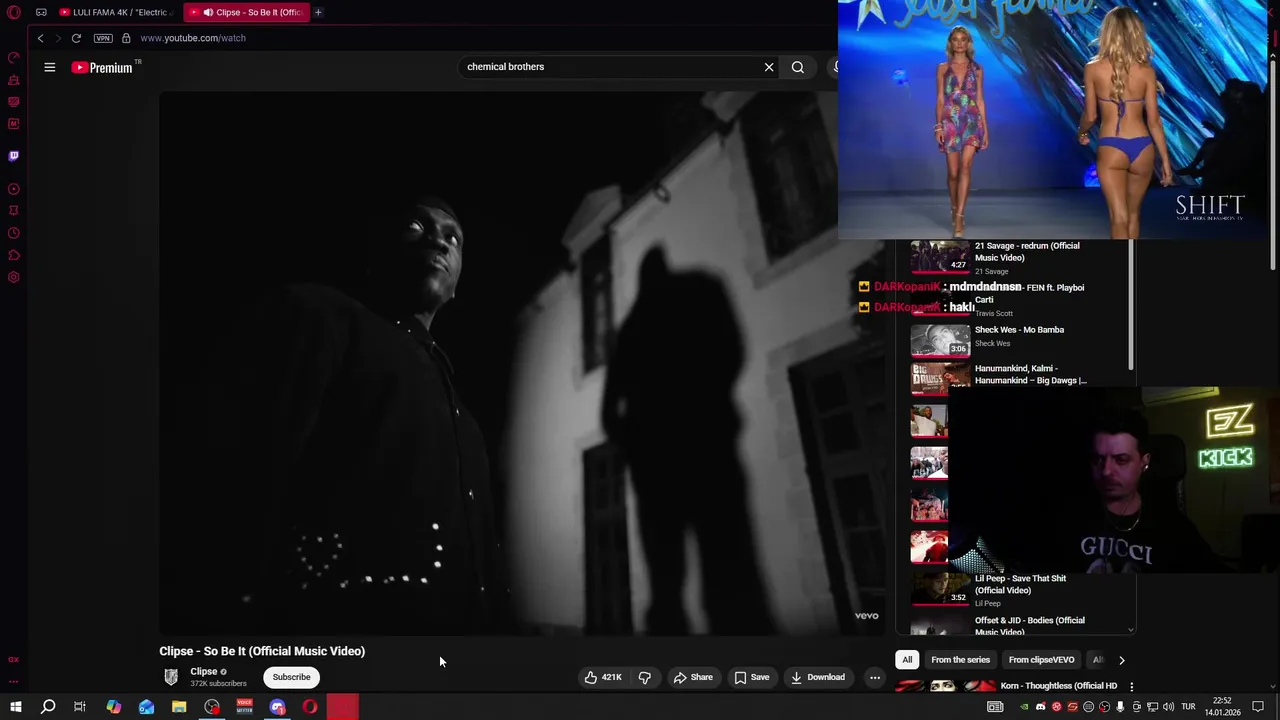
Task: Open YouTube hamburger guide menu
Action: pyautogui.click(x=49, y=67)
